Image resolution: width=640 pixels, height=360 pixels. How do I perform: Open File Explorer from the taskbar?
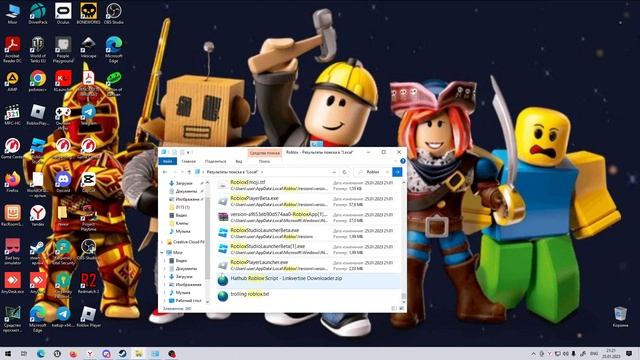pyautogui.click(x=138, y=353)
